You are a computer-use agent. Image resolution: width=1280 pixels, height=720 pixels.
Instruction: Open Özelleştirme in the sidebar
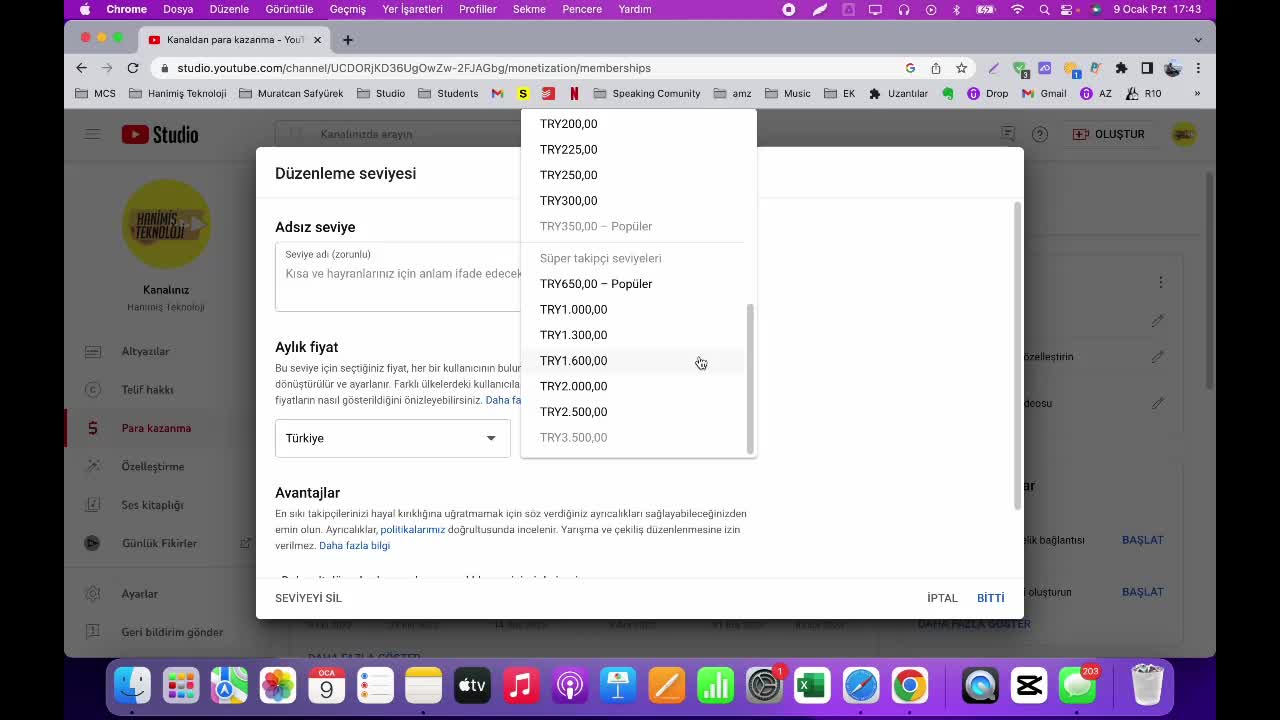pyautogui.click(x=153, y=466)
